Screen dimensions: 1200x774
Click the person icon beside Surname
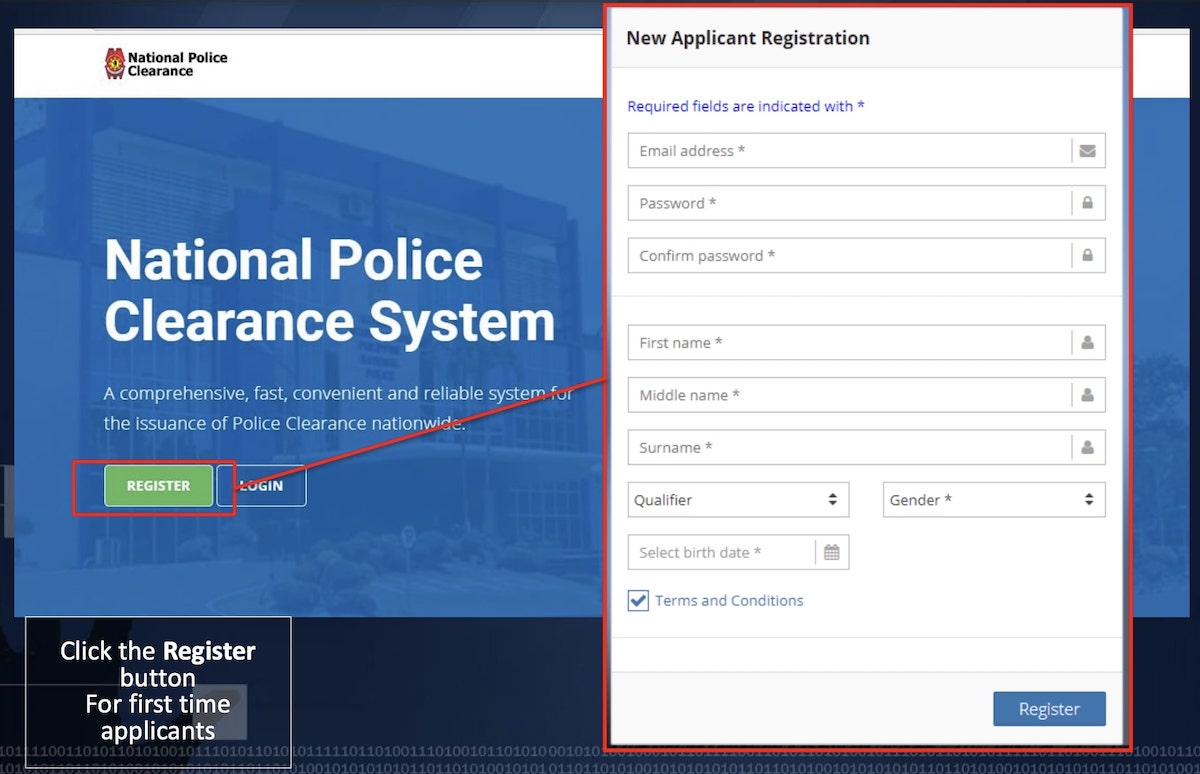pyautogui.click(x=1088, y=447)
